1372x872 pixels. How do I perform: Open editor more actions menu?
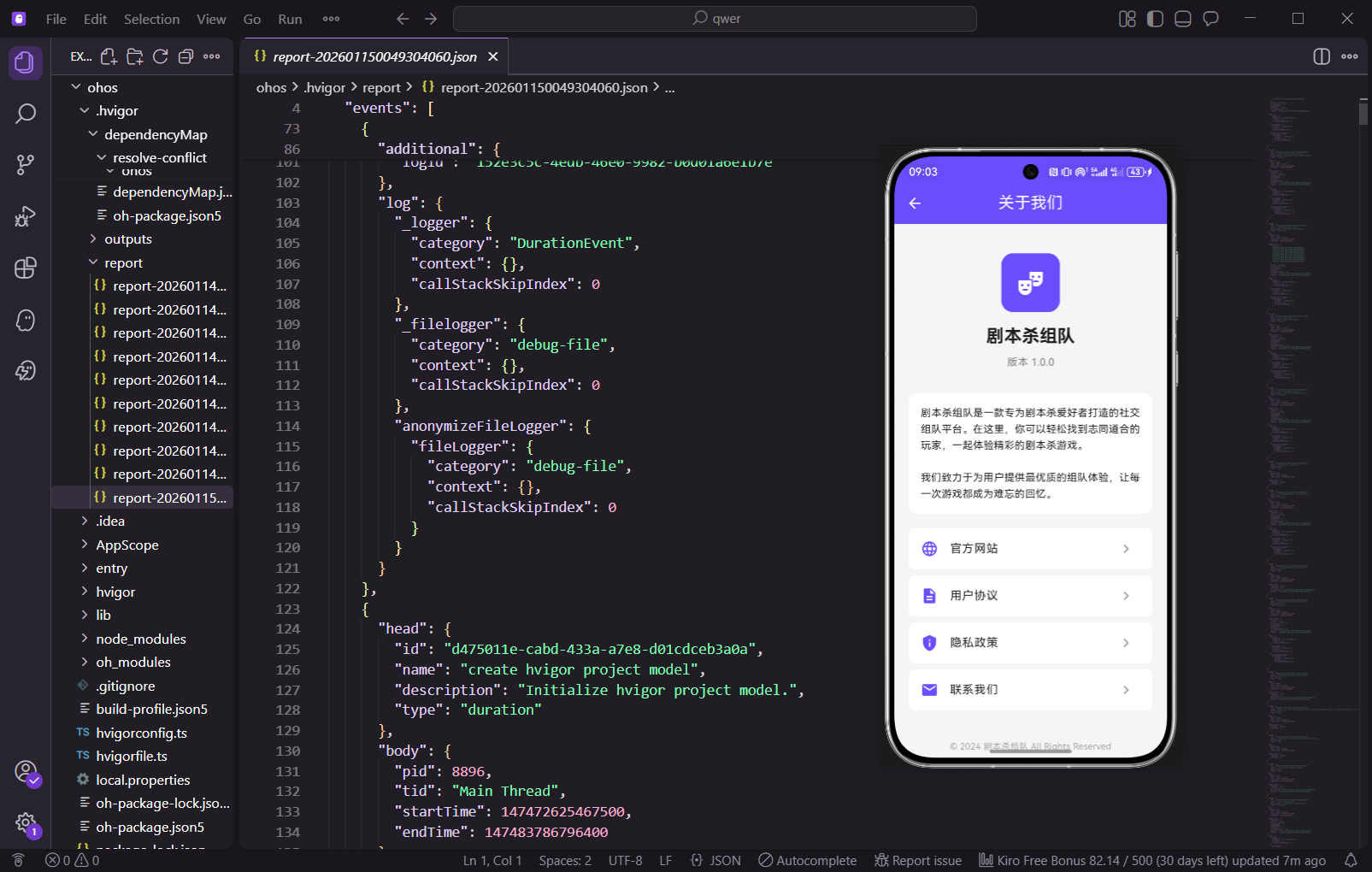pos(1350,56)
